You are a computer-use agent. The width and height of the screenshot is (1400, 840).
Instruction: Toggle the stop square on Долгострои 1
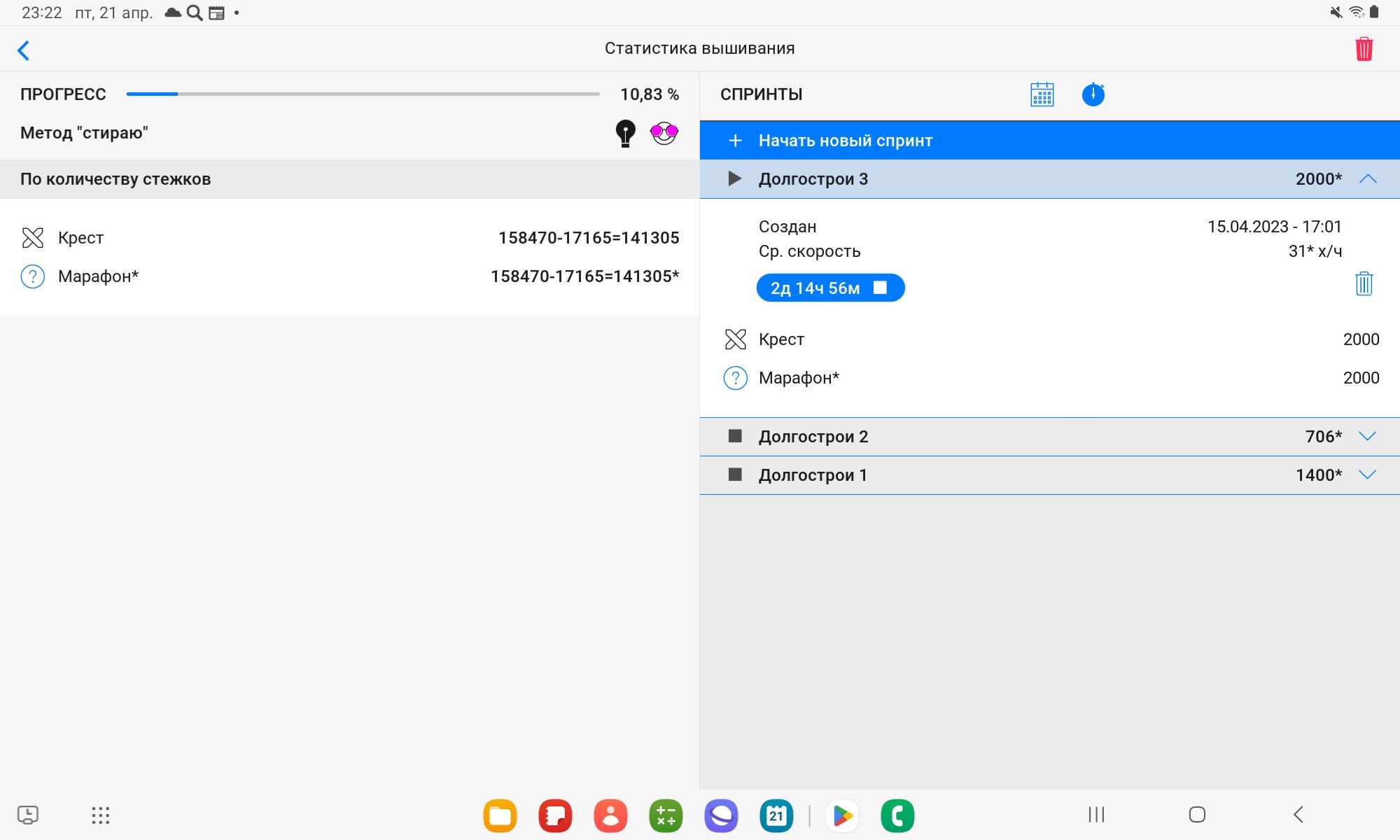point(735,475)
